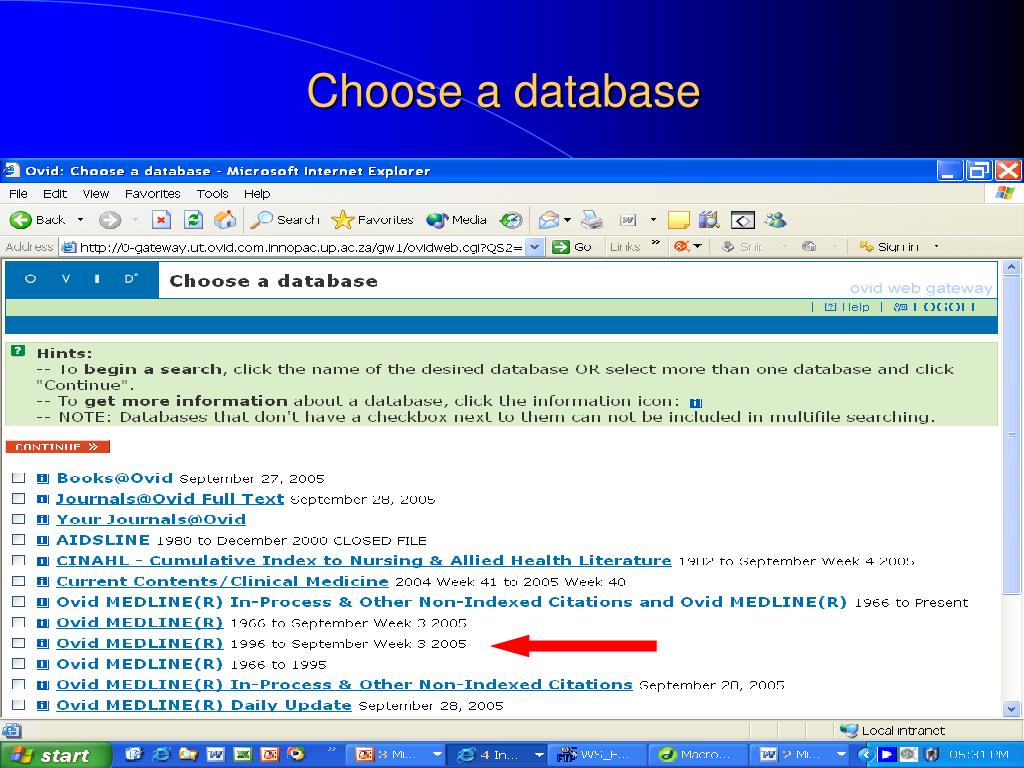
Task: Open the Messenger people icon
Action: [x=775, y=220]
